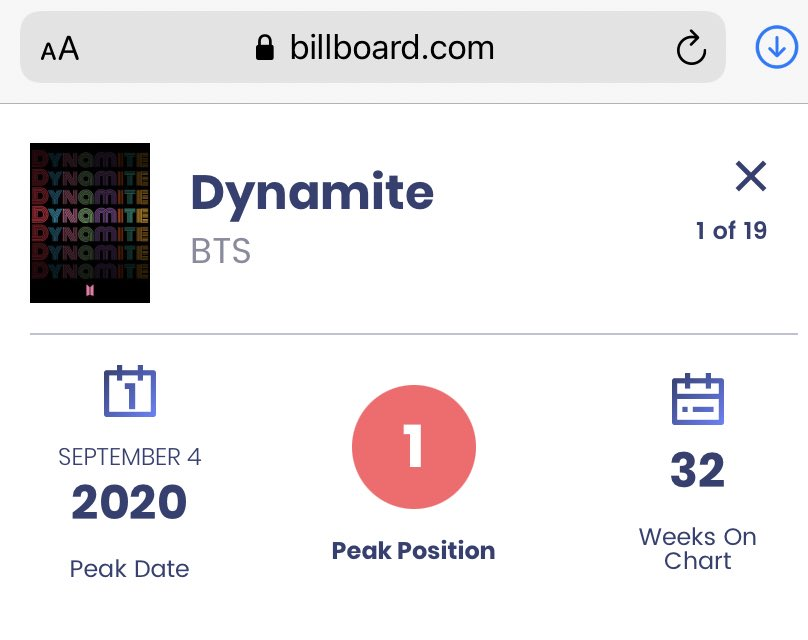Viewport: 808px width, 640px height.
Task: Click the 2020 peak year
Action: pyautogui.click(x=129, y=502)
